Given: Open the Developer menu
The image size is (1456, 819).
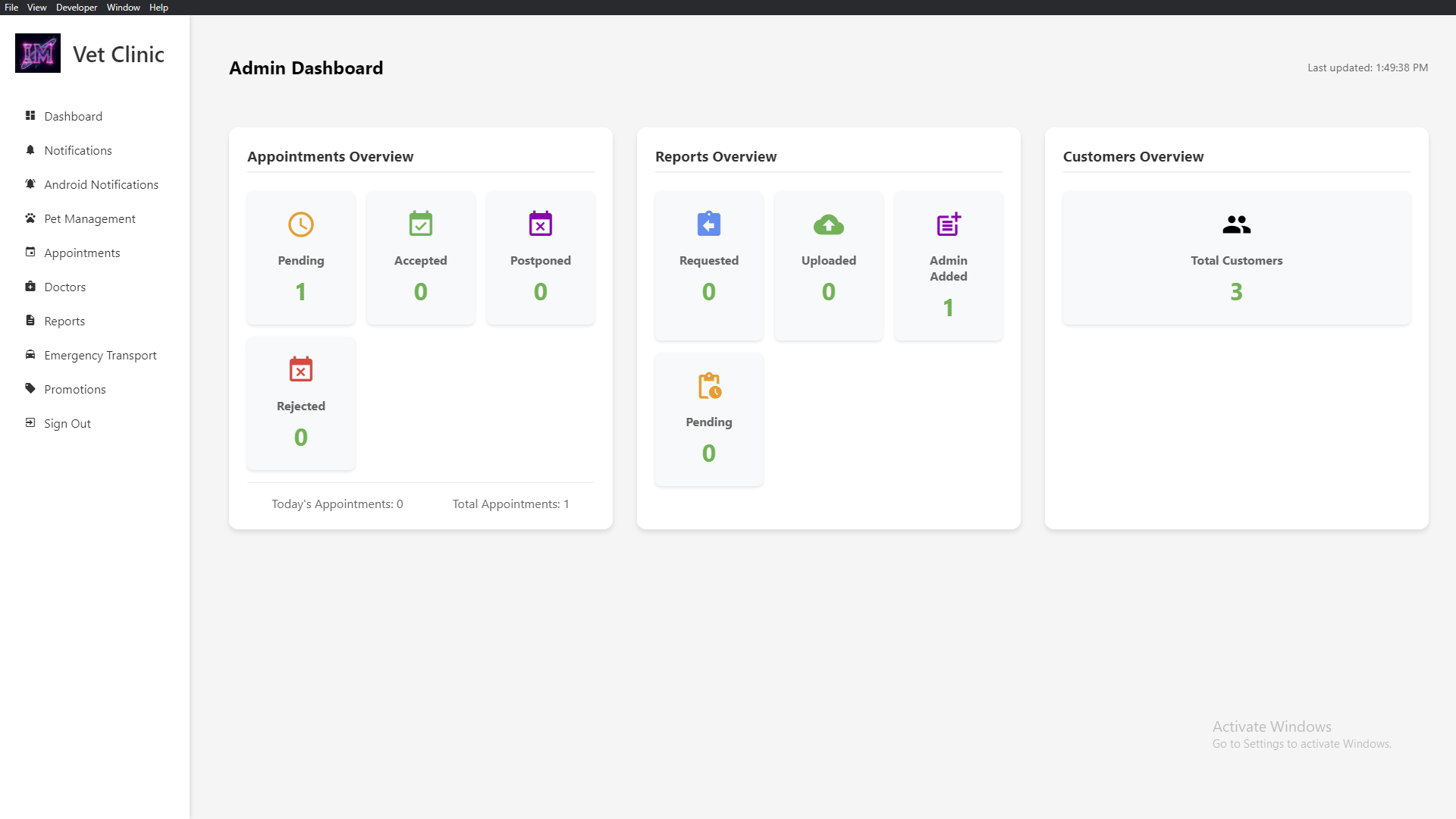Looking at the screenshot, I should [77, 8].
